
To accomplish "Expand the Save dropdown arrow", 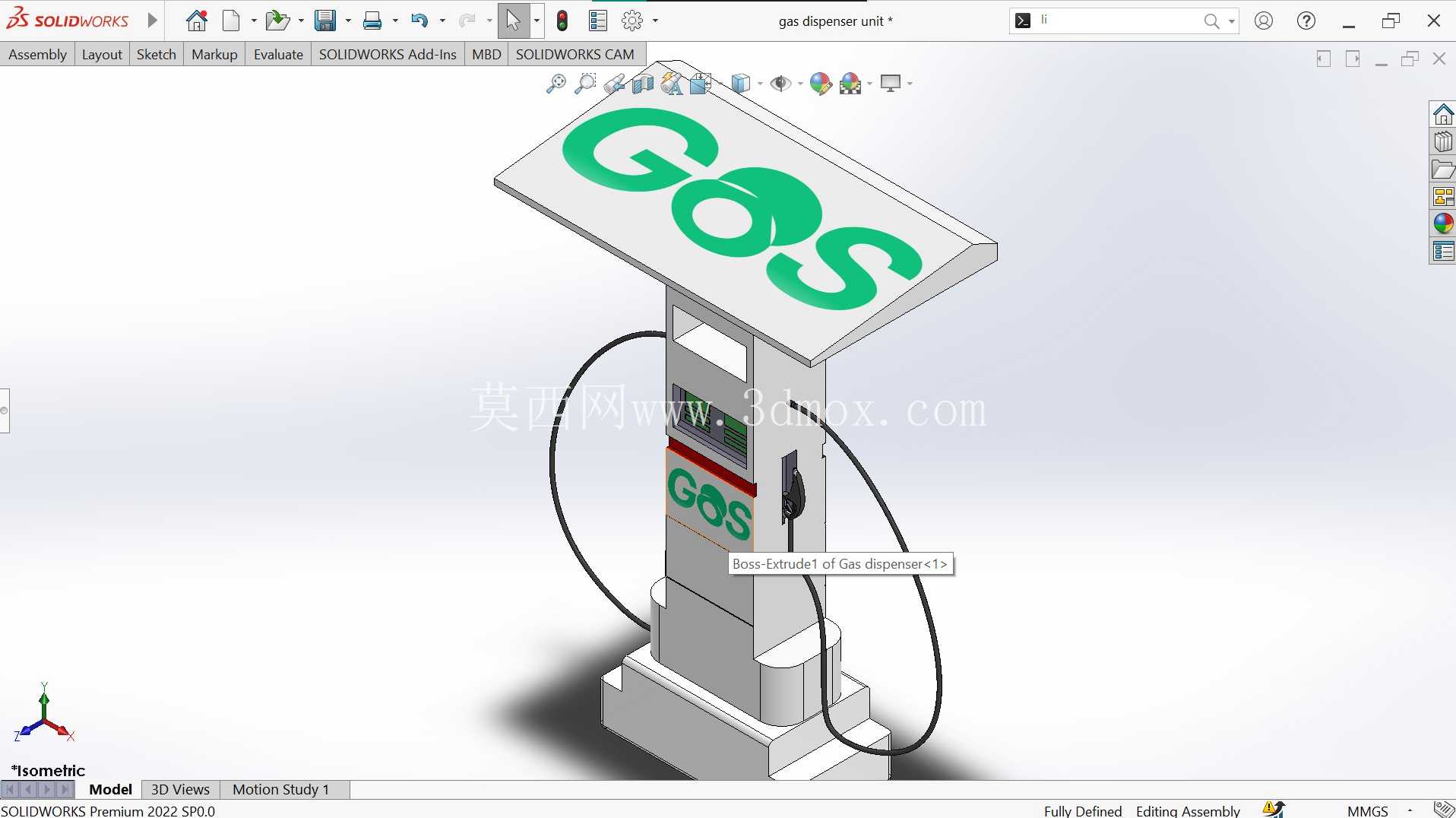I will coord(348,21).
